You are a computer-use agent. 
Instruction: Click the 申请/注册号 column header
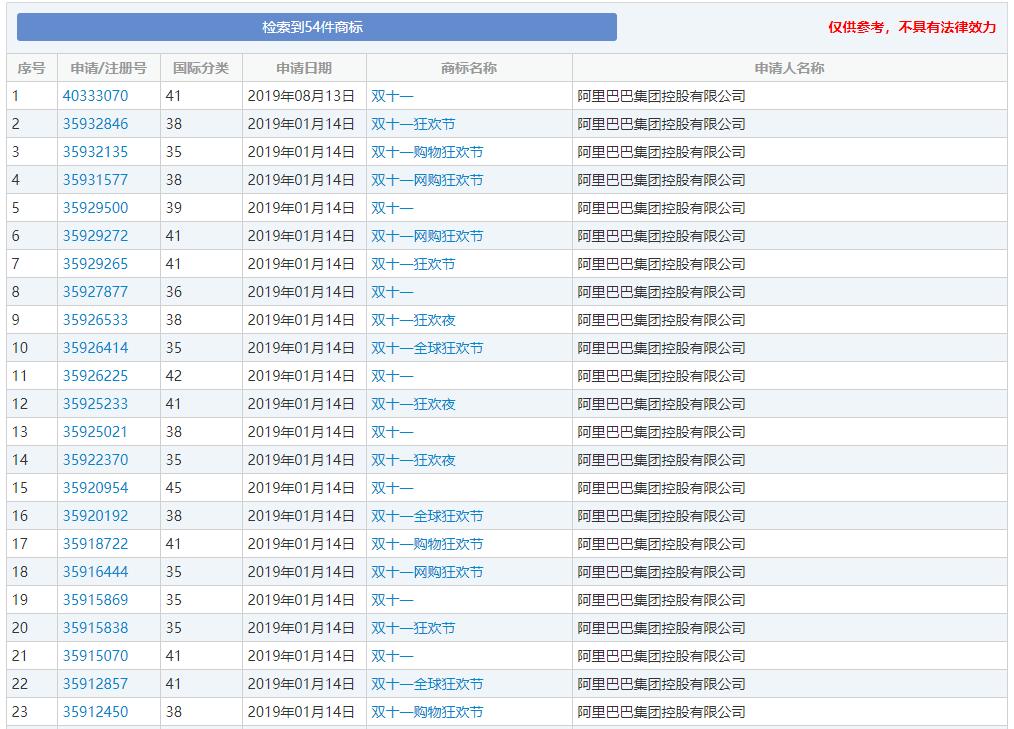click(x=109, y=68)
